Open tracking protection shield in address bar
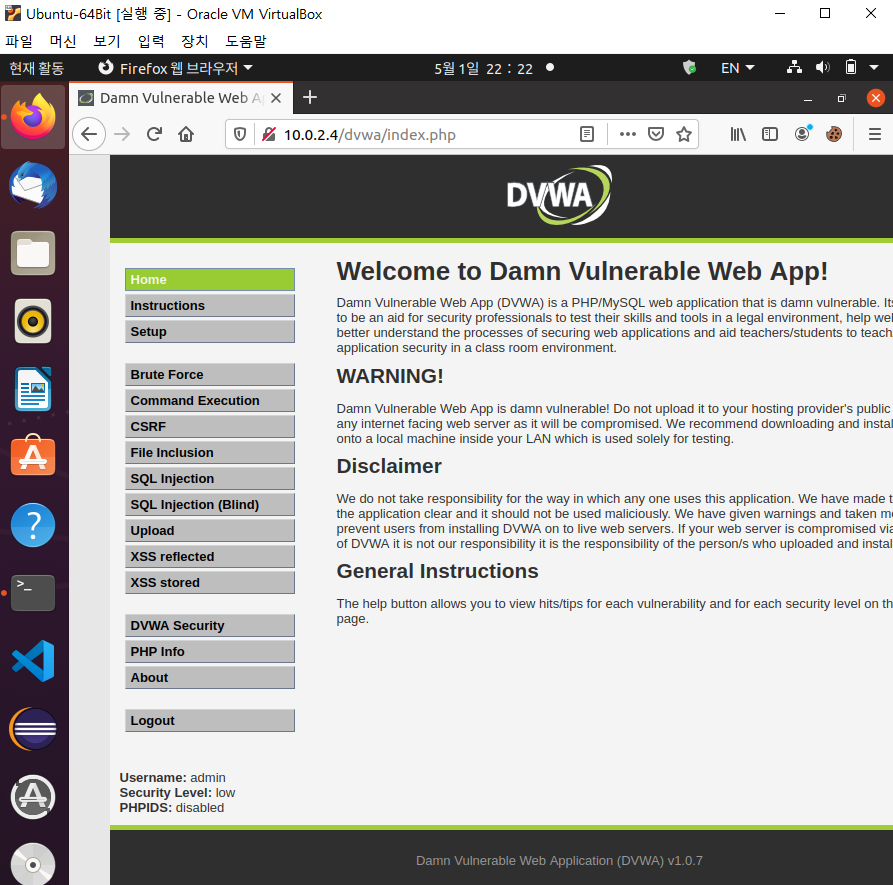 pos(240,134)
